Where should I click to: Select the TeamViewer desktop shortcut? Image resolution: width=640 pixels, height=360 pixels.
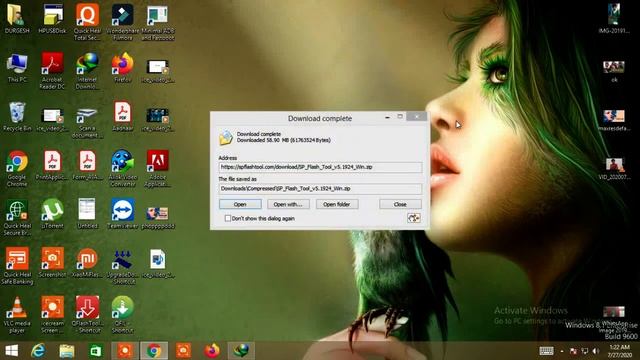[x=122, y=211]
